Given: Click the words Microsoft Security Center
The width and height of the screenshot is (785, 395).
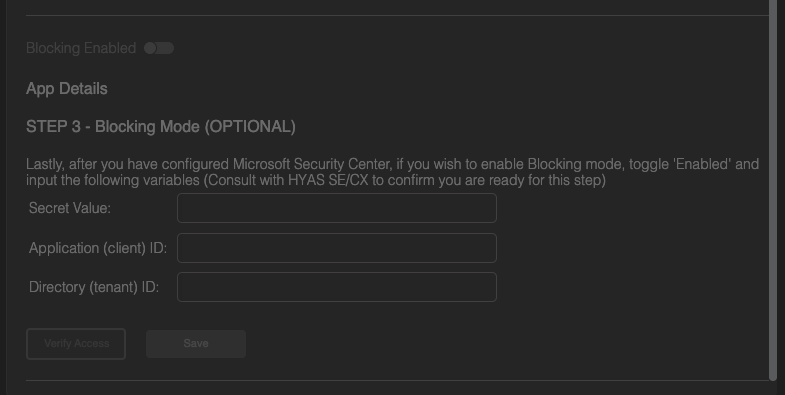Looking at the screenshot, I should pos(312,164).
